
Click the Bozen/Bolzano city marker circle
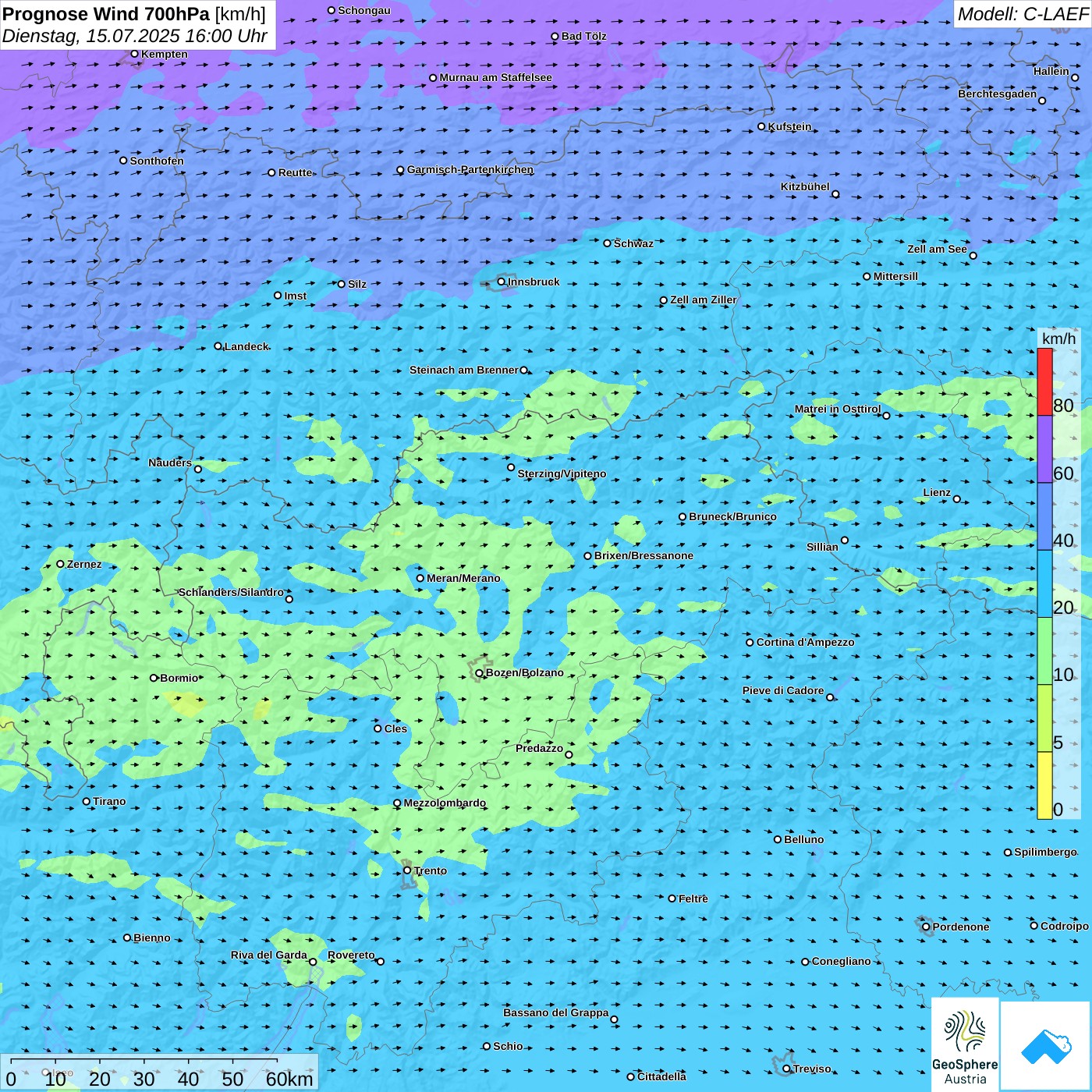point(480,672)
